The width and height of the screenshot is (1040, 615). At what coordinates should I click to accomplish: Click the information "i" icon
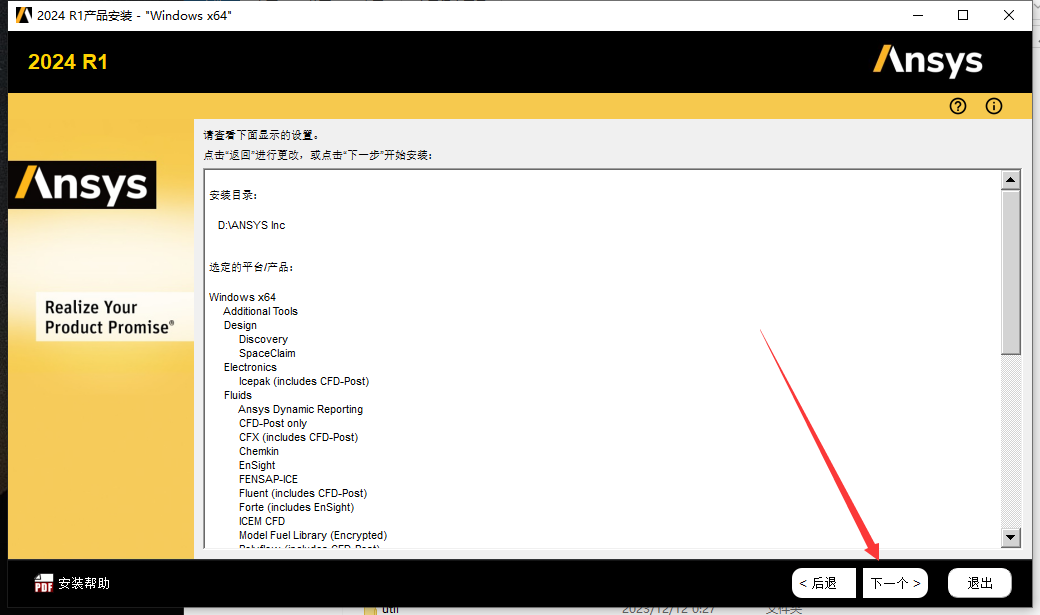(x=993, y=106)
